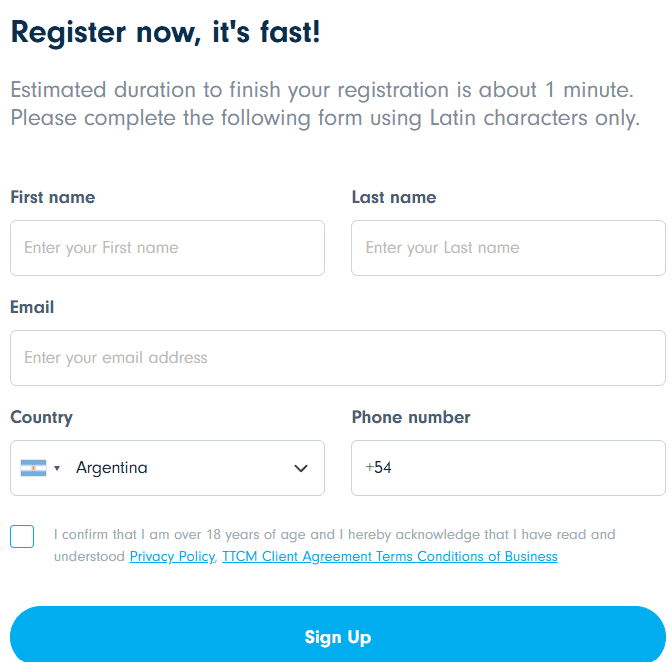The height and width of the screenshot is (662, 672).
Task: Click the First name input field
Action: pos(167,248)
